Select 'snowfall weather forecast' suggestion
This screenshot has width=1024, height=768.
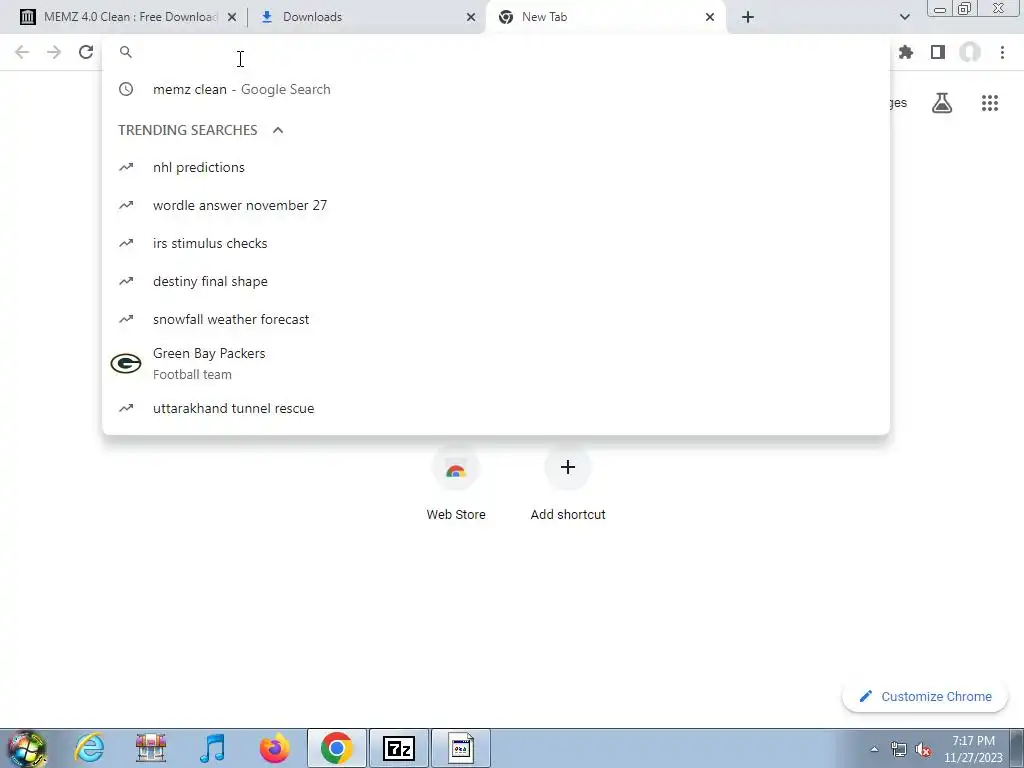[x=496, y=319]
